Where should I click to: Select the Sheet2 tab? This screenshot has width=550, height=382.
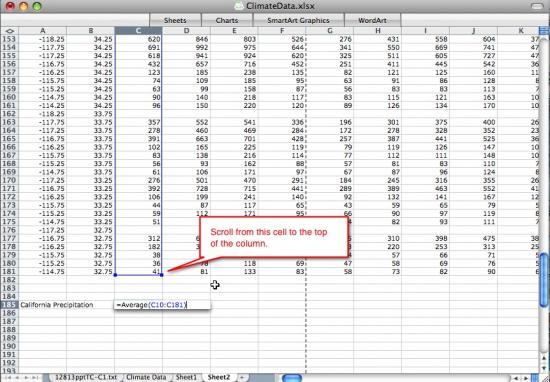point(219,377)
